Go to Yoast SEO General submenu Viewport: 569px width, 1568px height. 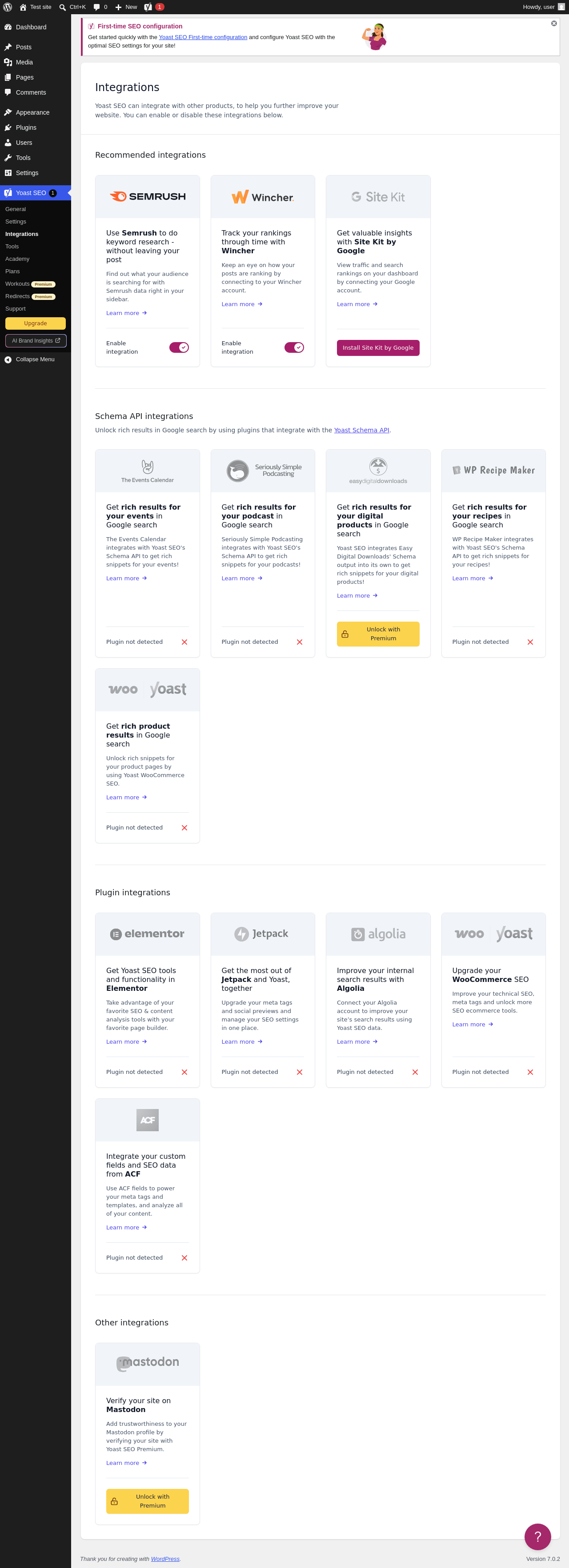(x=15, y=209)
